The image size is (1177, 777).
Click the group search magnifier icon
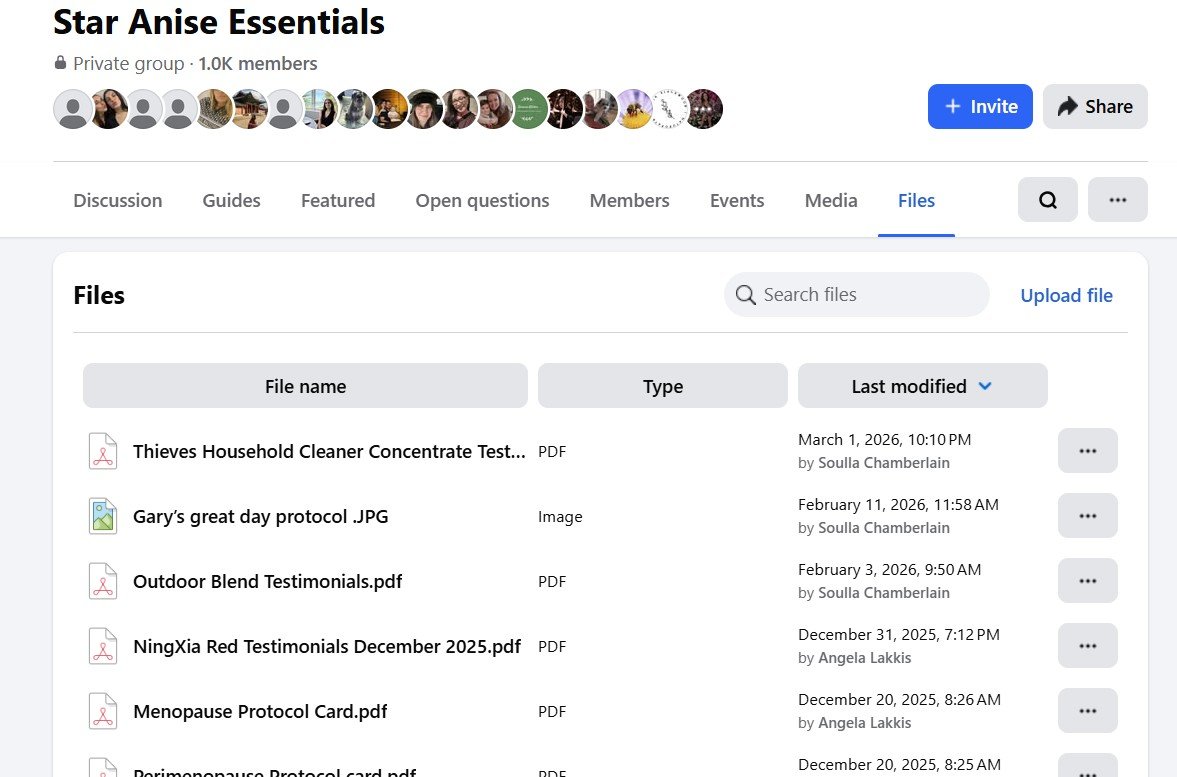[x=1047, y=200]
